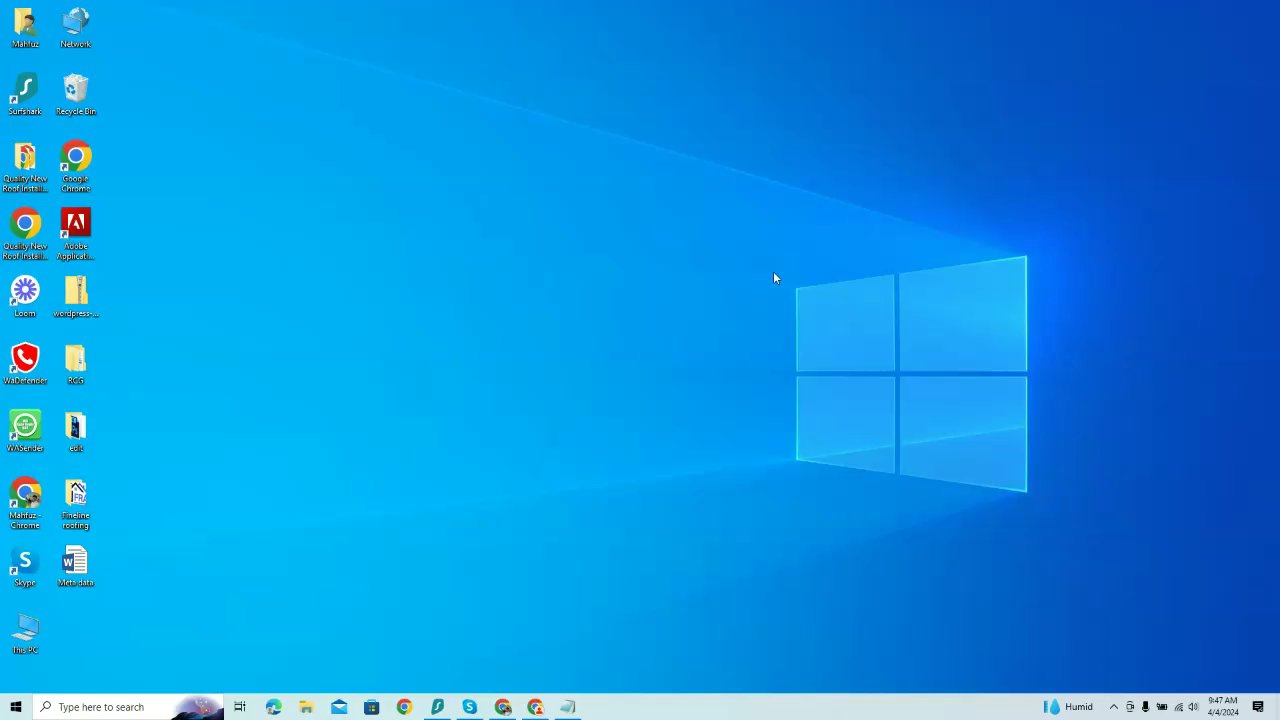Select the Recycle Bin desktop icon
Image resolution: width=1280 pixels, height=720 pixels.
click(x=76, y=95)
